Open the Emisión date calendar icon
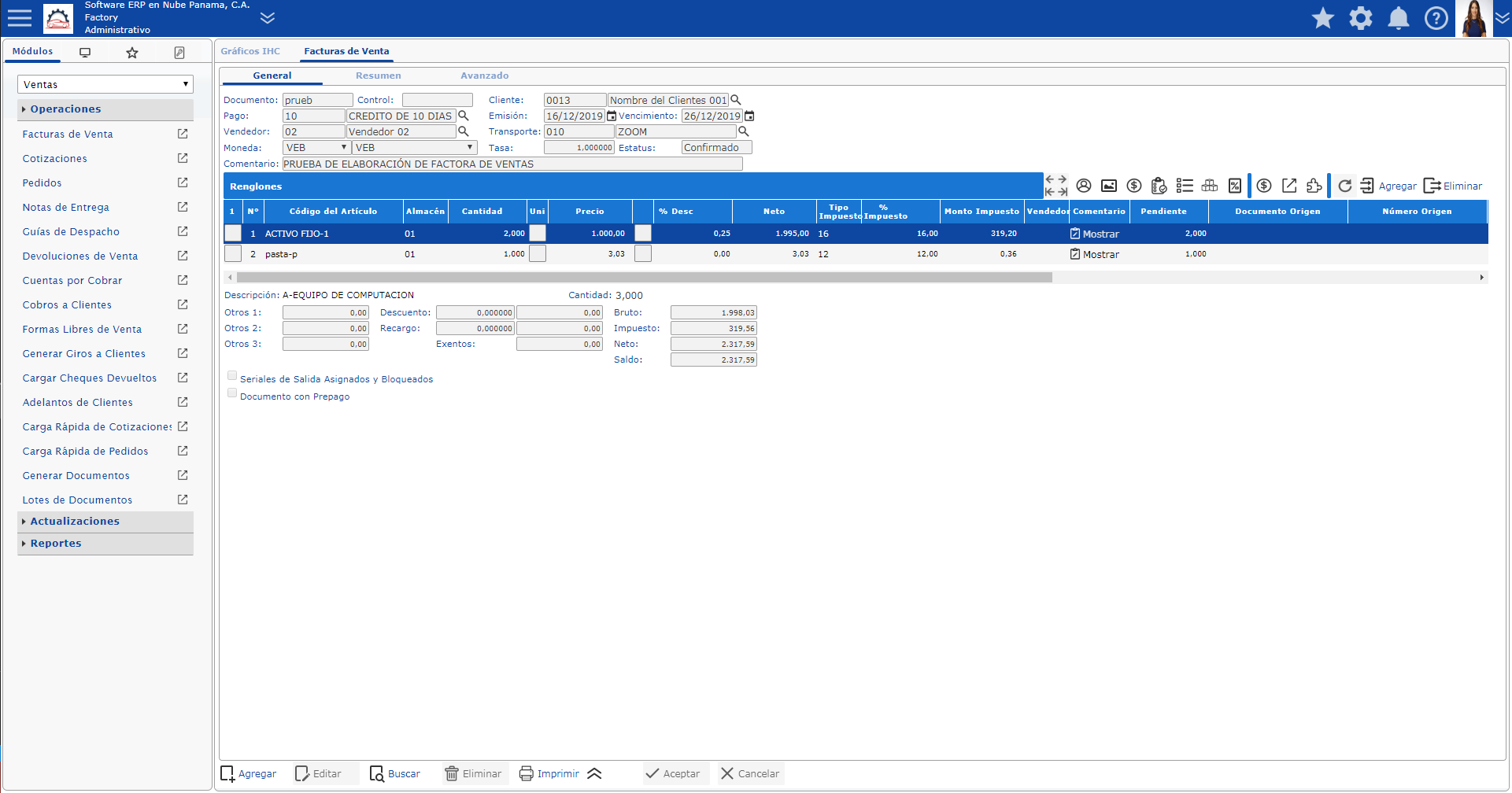The image size is (1512, 793). (x=612, y=116)
